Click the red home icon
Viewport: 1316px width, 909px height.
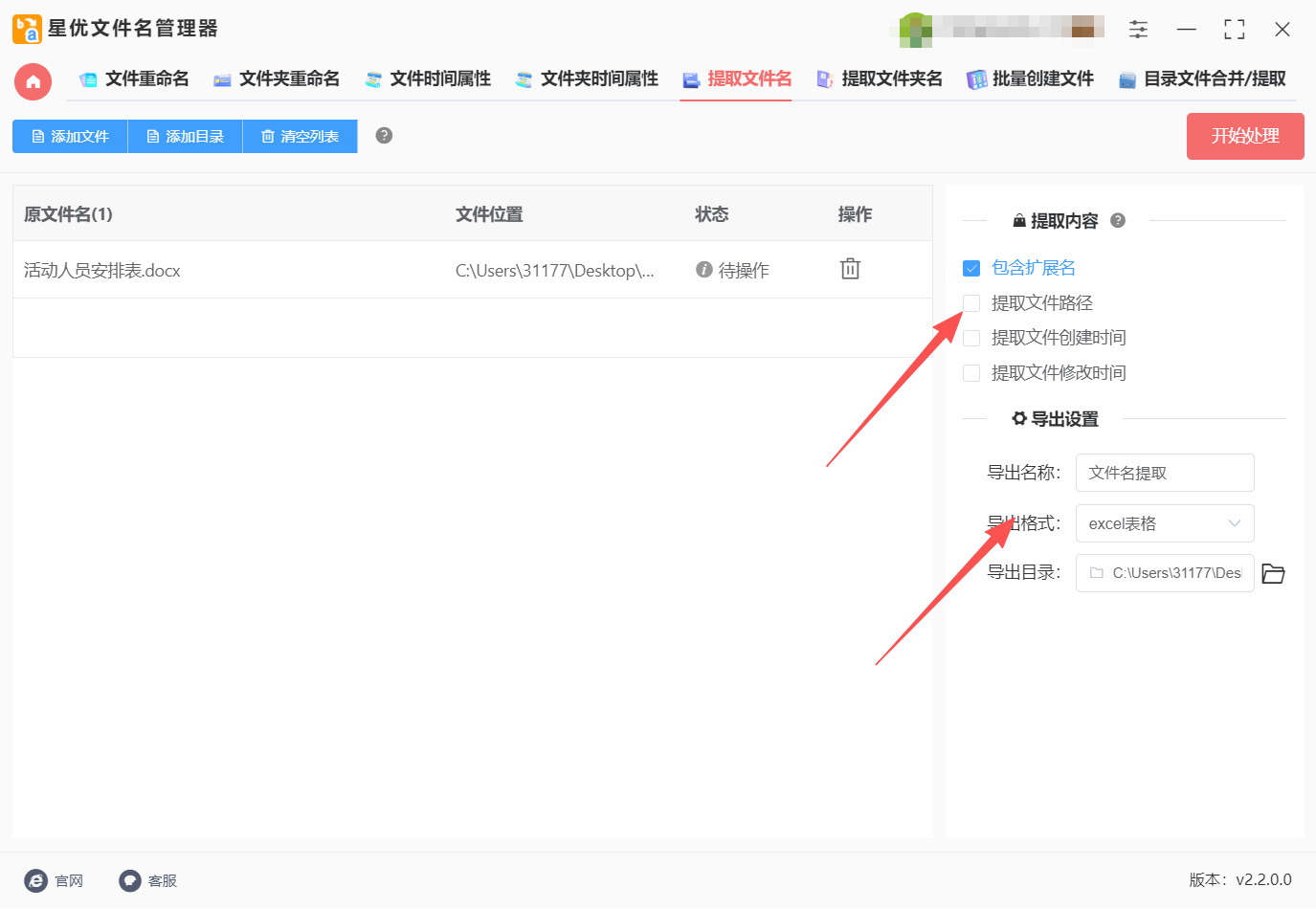tap(33, 81)
